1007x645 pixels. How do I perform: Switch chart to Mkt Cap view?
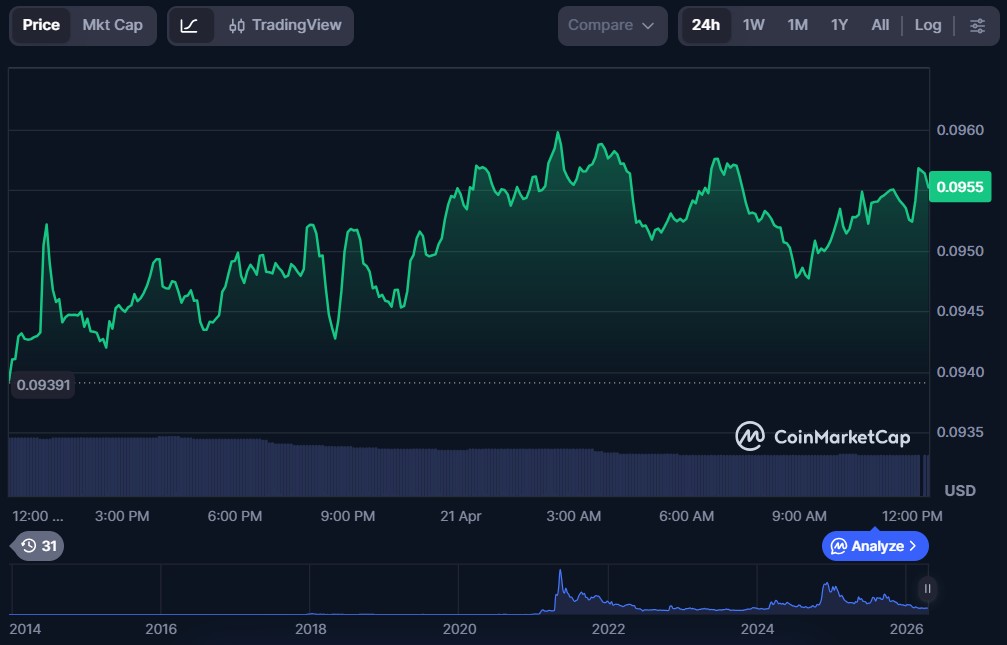(112, 25)
